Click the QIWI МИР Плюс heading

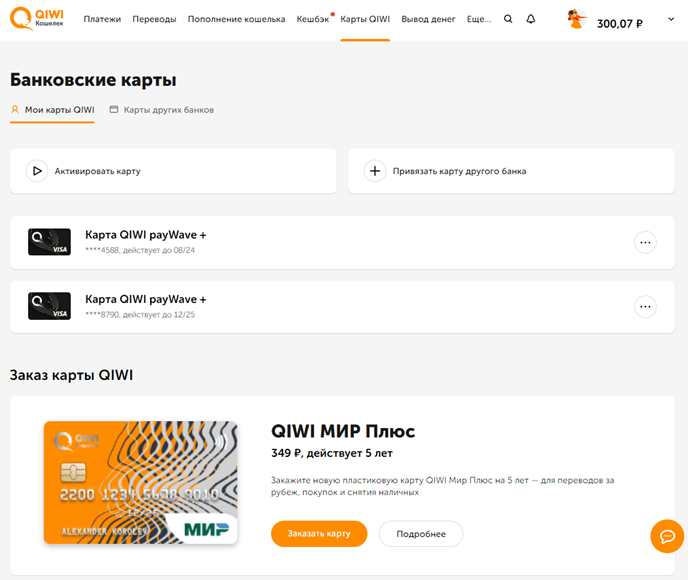pos(343,431)
